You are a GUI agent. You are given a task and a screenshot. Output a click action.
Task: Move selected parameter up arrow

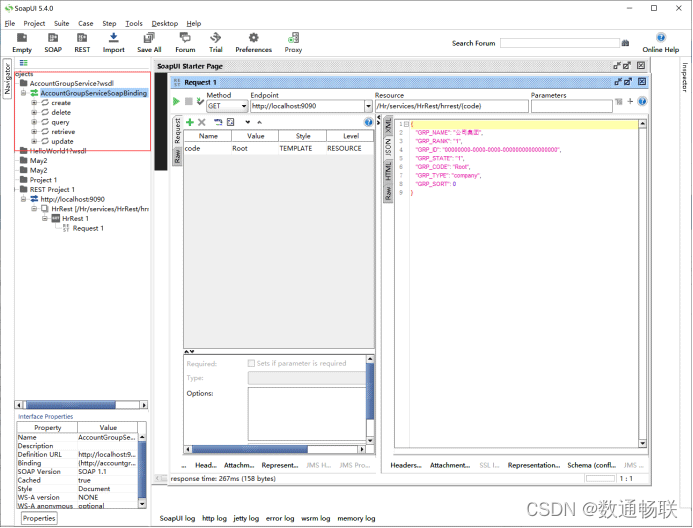(259, 122)
